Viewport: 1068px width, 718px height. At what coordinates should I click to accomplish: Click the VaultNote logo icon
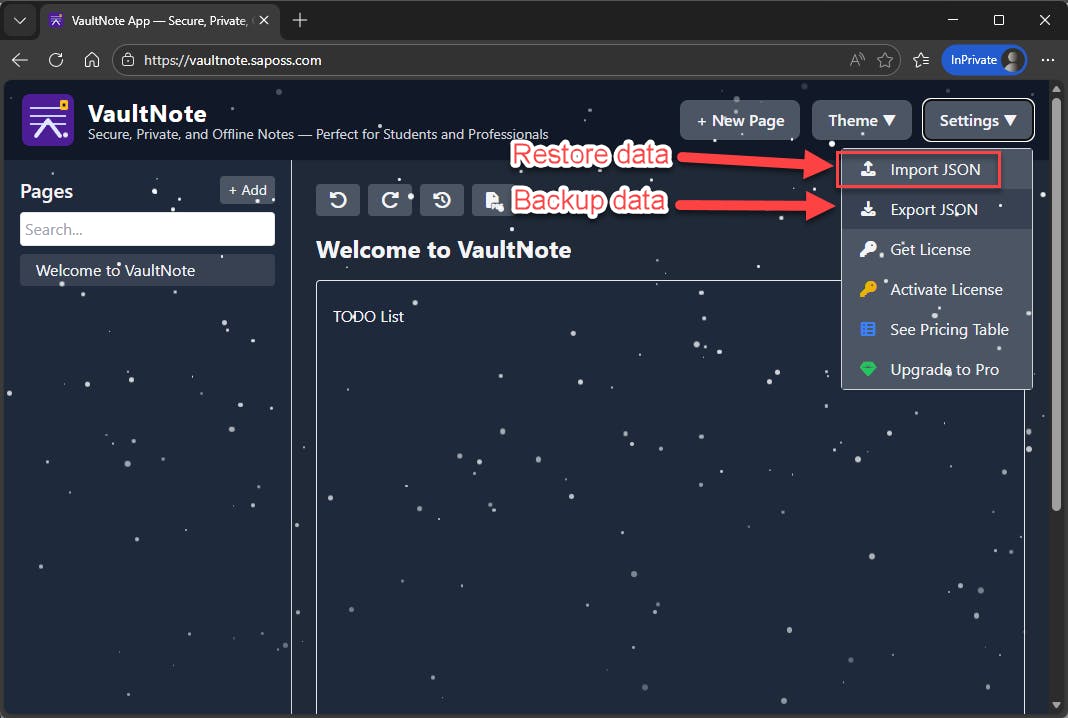click(48, 120)
